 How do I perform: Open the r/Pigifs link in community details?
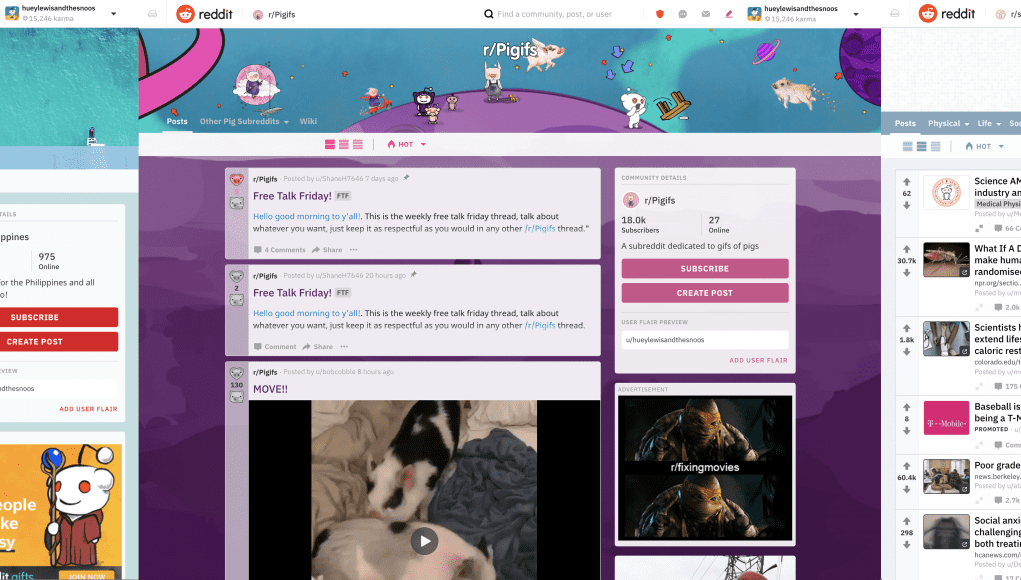point(660,200)
